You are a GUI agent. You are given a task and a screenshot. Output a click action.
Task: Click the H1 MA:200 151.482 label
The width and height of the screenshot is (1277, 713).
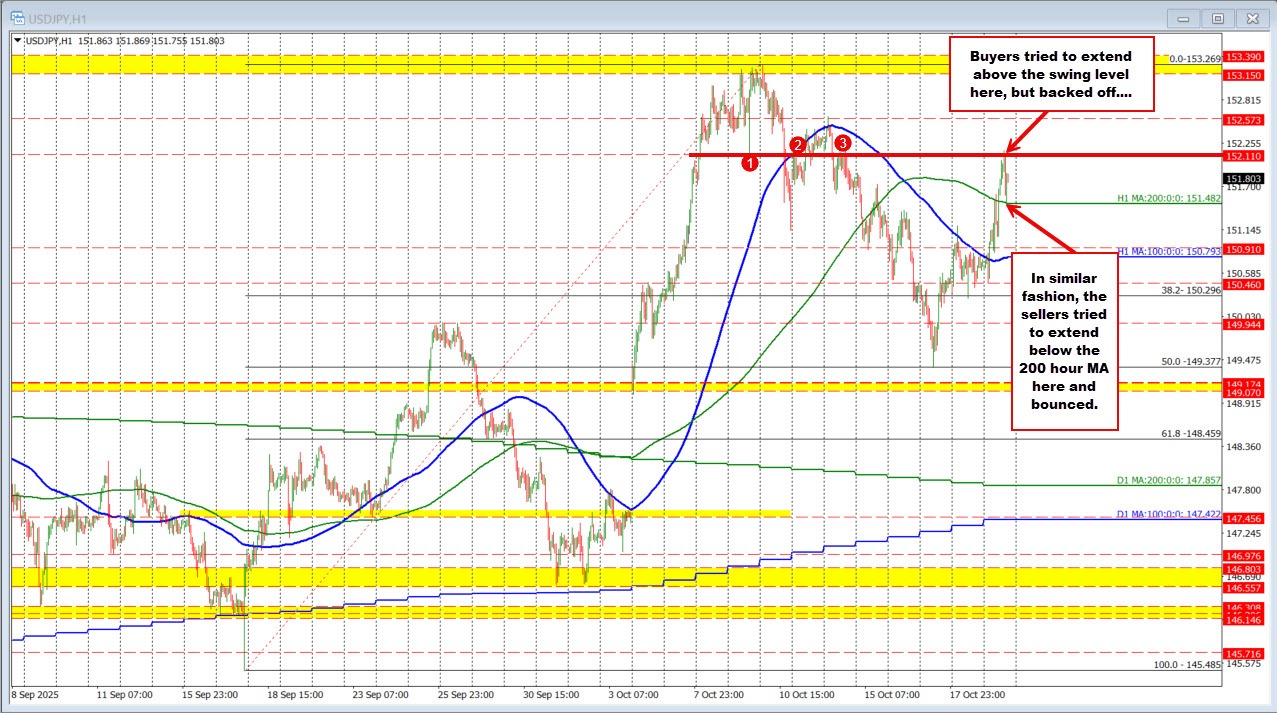coord(1168,199)
